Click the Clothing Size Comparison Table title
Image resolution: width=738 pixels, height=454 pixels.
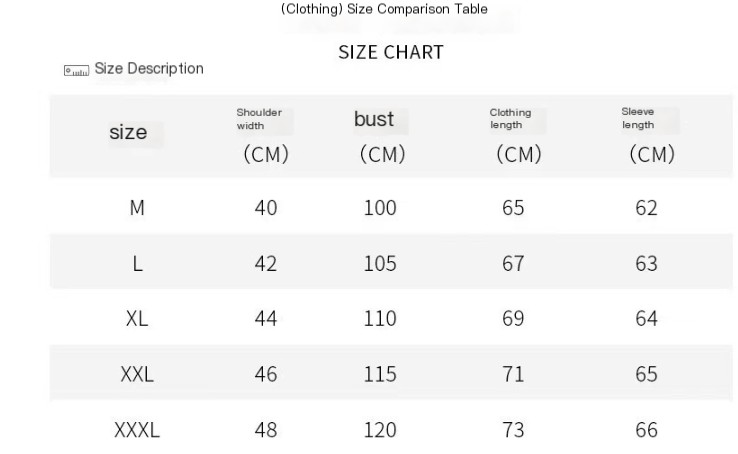point(384,10)
